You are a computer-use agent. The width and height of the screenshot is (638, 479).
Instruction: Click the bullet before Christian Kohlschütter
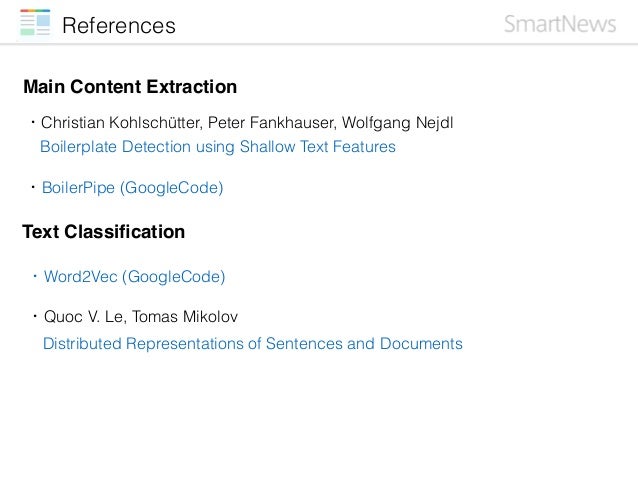(x=33, y=122)
